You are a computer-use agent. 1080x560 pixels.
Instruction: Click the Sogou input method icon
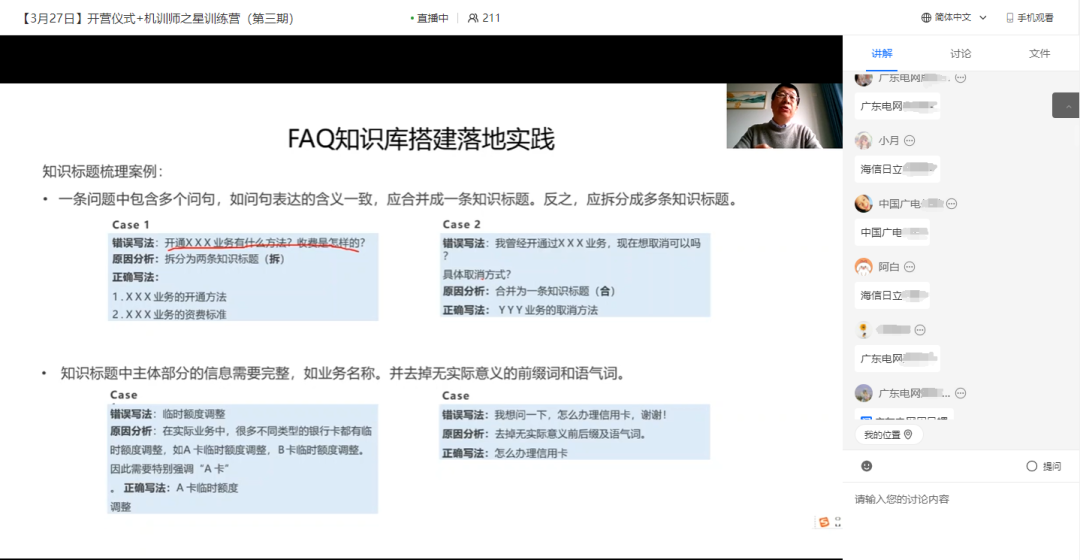pyautogui.click(x=824, y=522)
